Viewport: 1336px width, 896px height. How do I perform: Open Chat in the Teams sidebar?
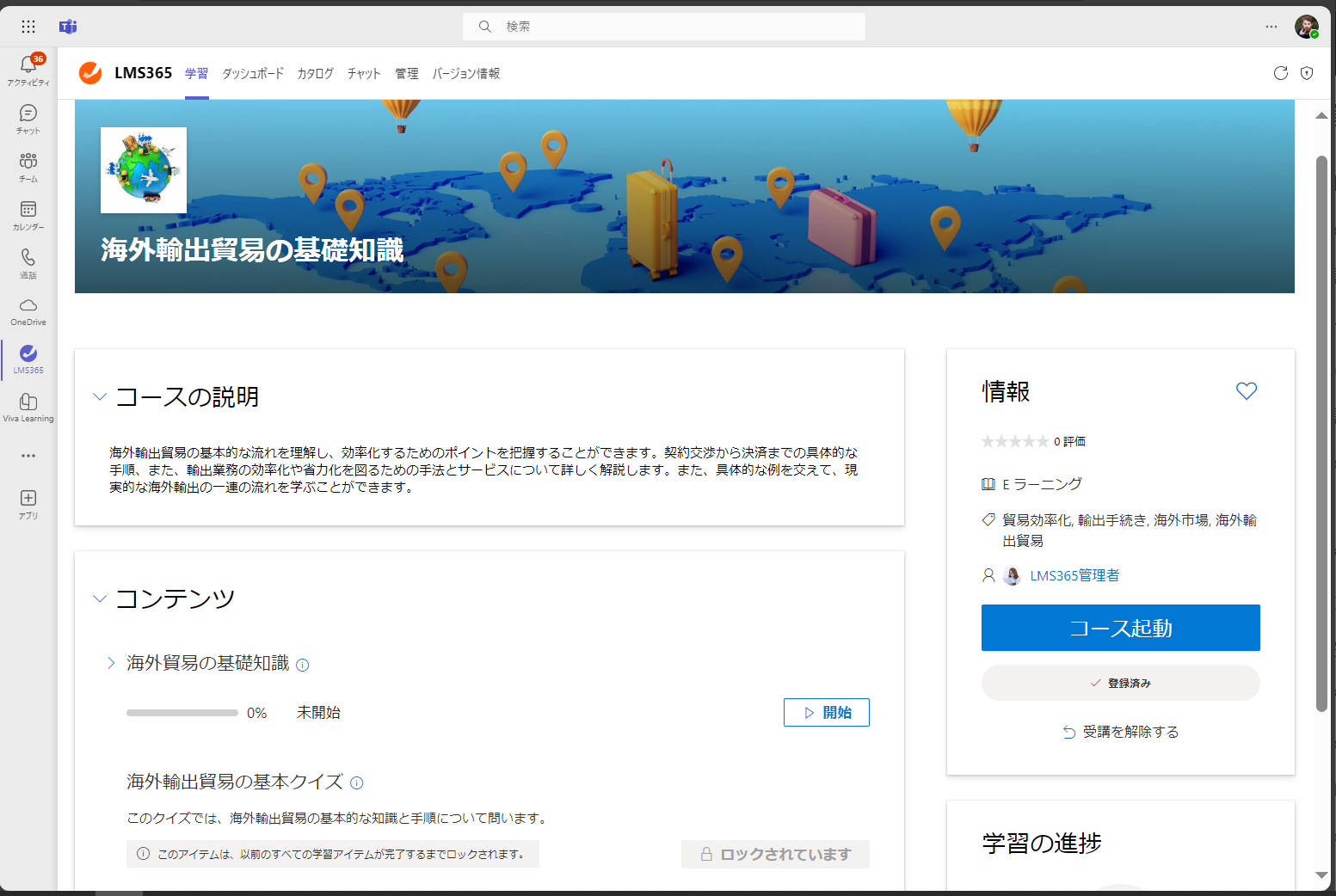tap(28, 120)
